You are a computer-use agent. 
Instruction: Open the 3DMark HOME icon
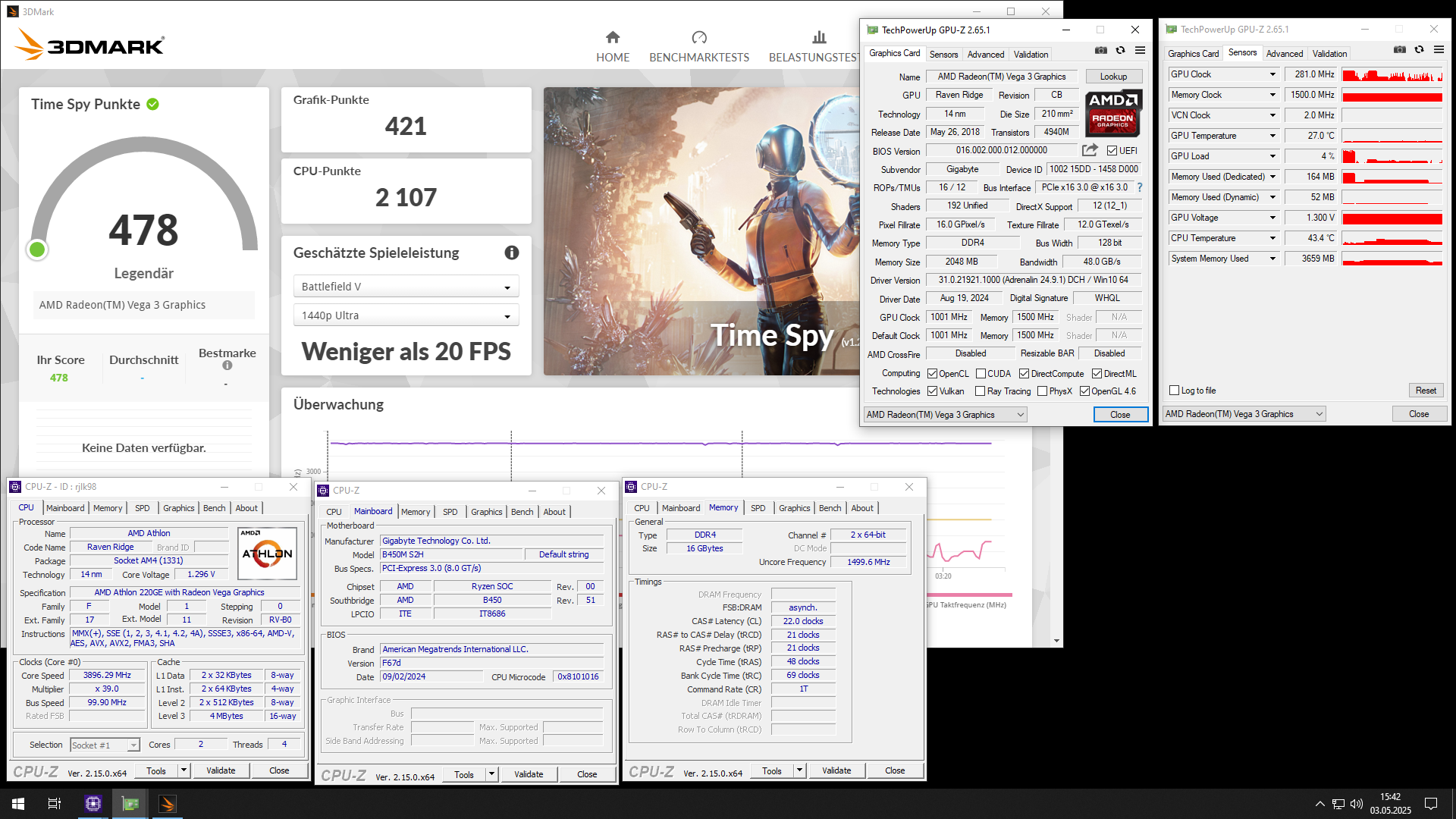(613, 37)
